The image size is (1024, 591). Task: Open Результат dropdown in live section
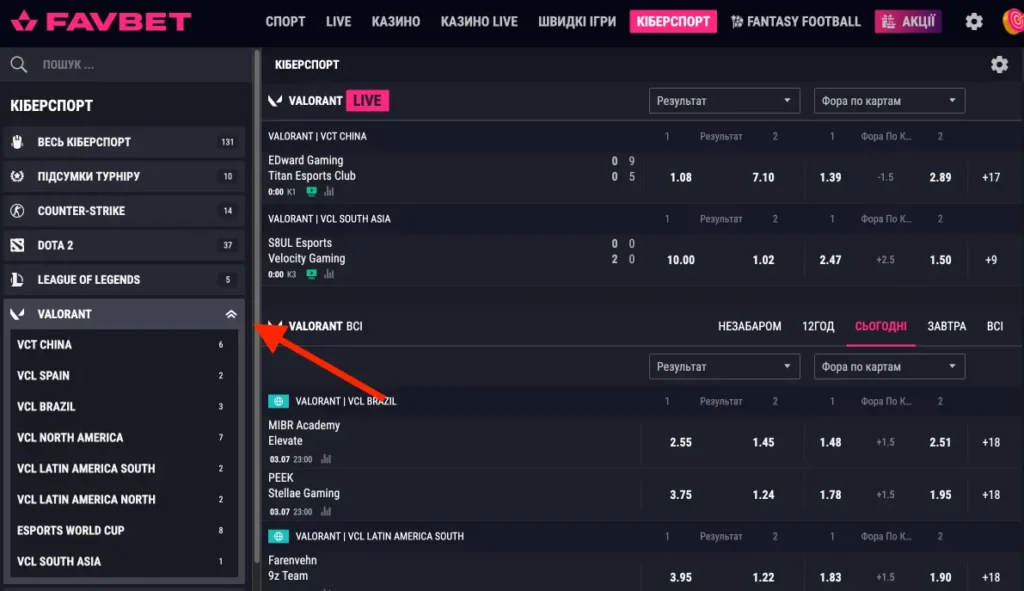point(724,101)
